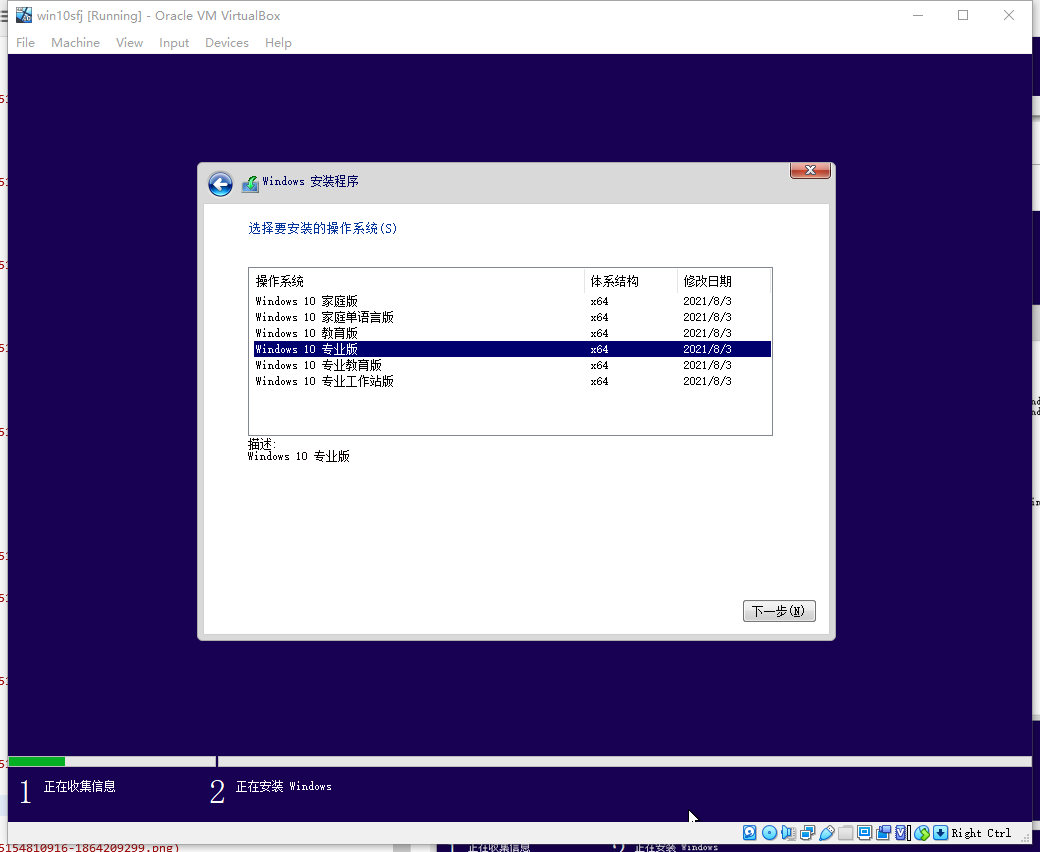This screenshot has width=1040, height=852.
Task: Click the hard disk activity icon in status bar
Action: 749,833
